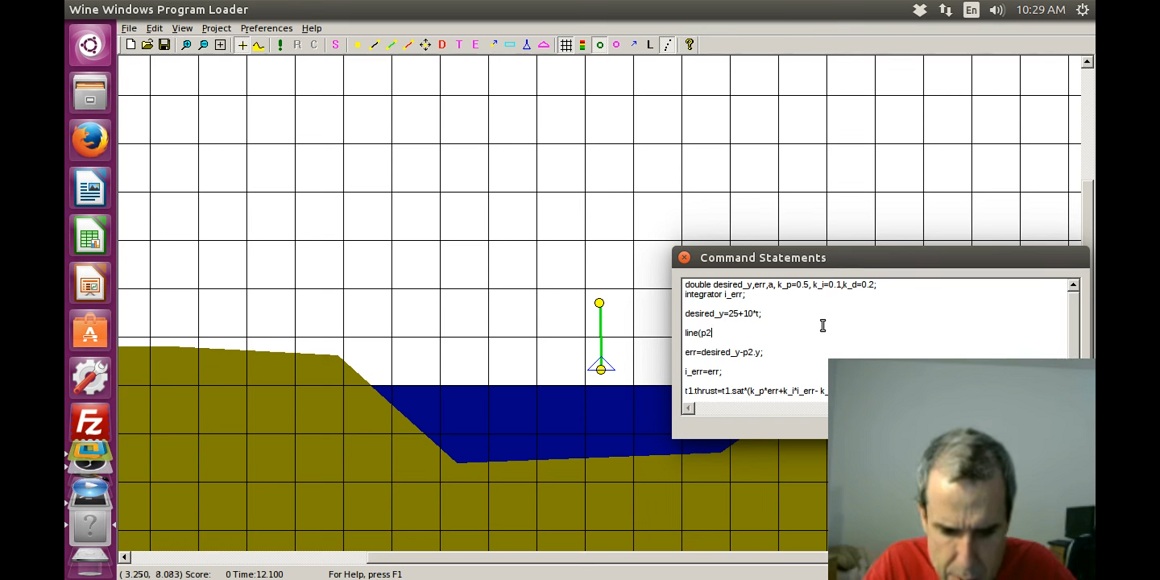The width and height of the screenshot is (1160, 580).
Task: Open the Preferences menu
Action: 266,28
